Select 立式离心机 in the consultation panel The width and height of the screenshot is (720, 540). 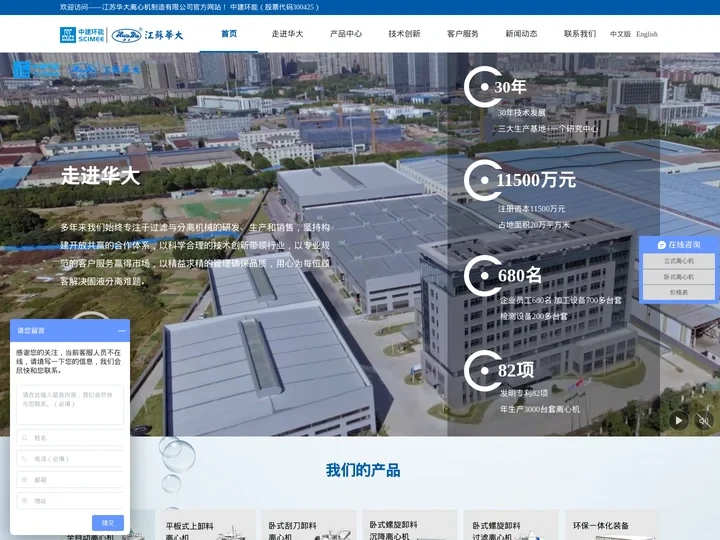pyautogui.click(x=679, y=261)
